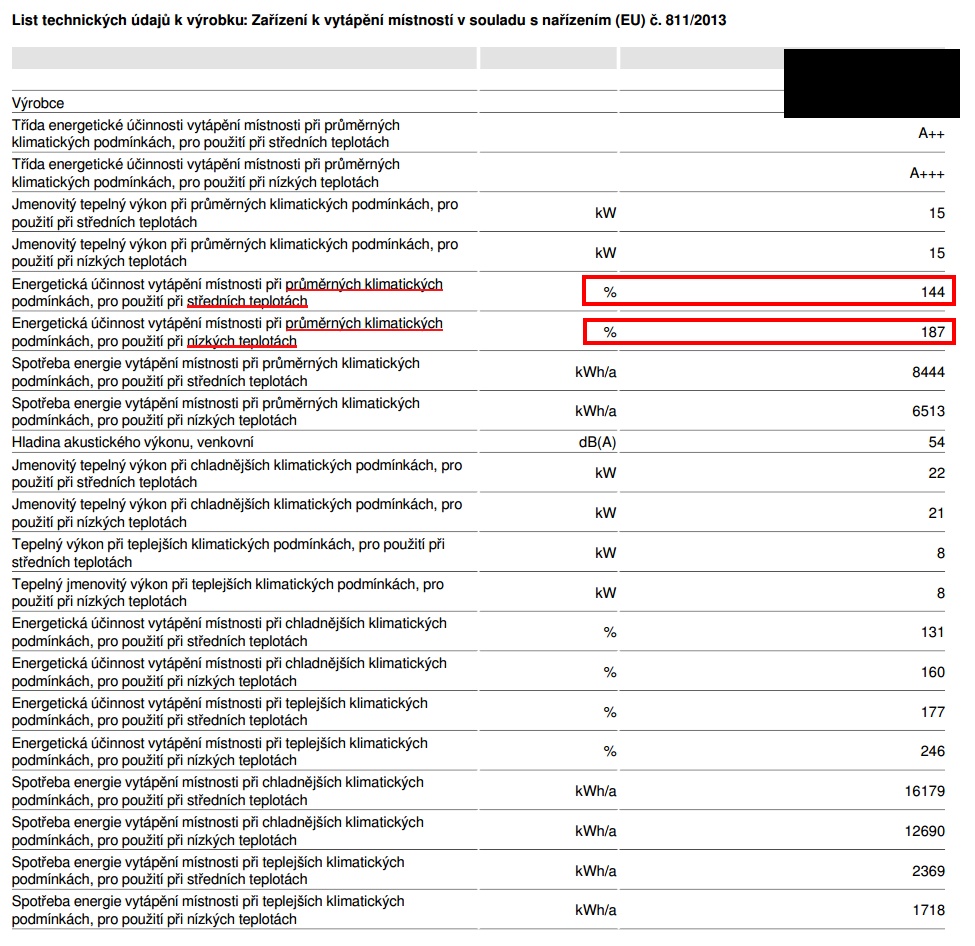Screen dimensions: 975x946
Task: Click consumption value 2369
Action: click(x=928, y=871)
